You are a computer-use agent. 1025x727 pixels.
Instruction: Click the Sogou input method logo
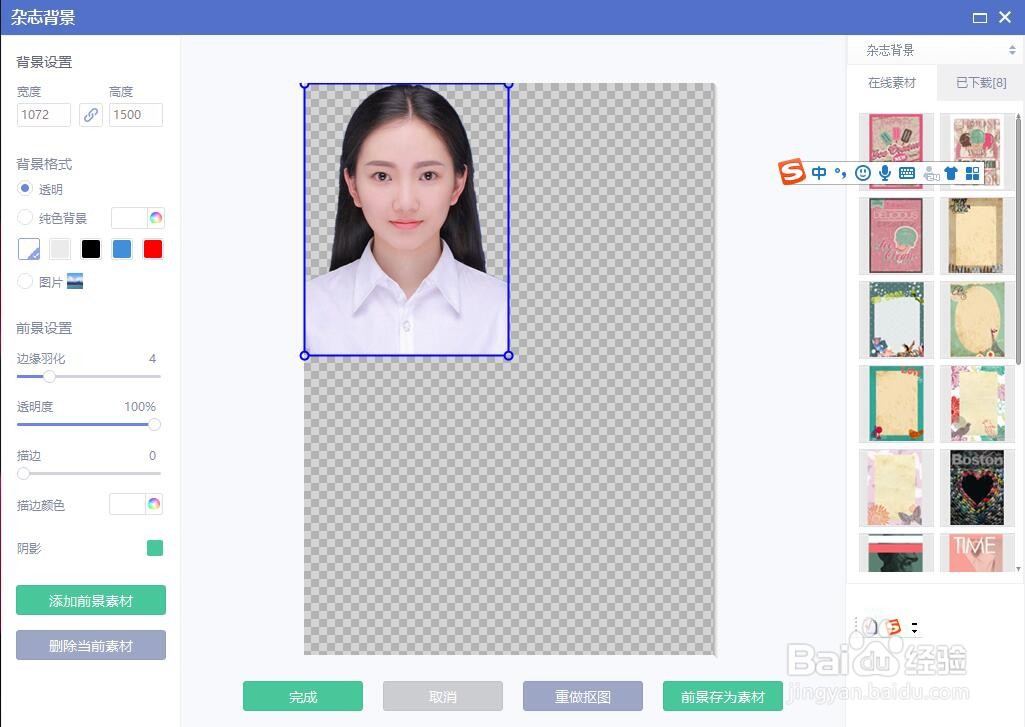(x=791, y=172)
